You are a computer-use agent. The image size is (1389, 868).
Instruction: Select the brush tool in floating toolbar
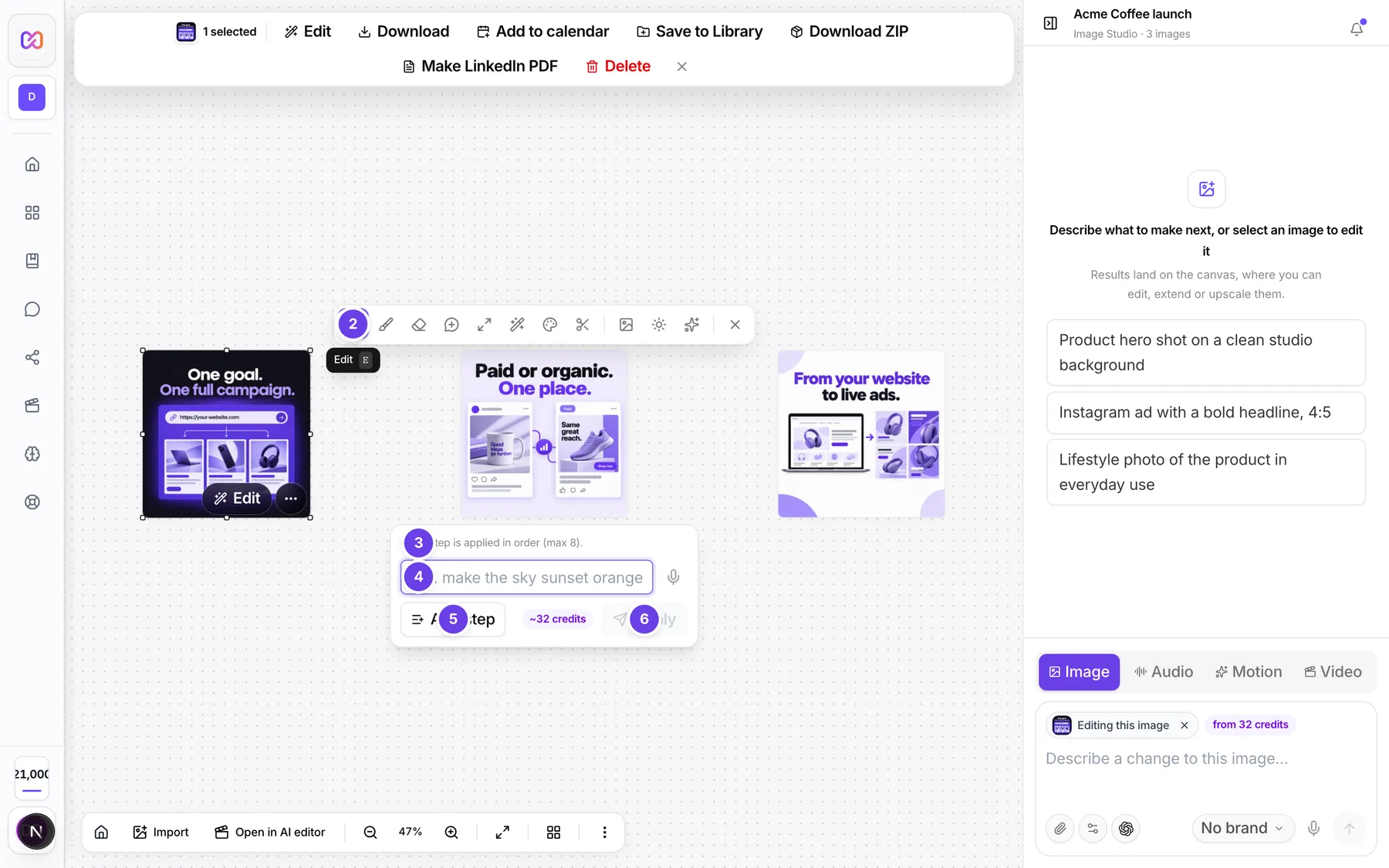(386, 325)
